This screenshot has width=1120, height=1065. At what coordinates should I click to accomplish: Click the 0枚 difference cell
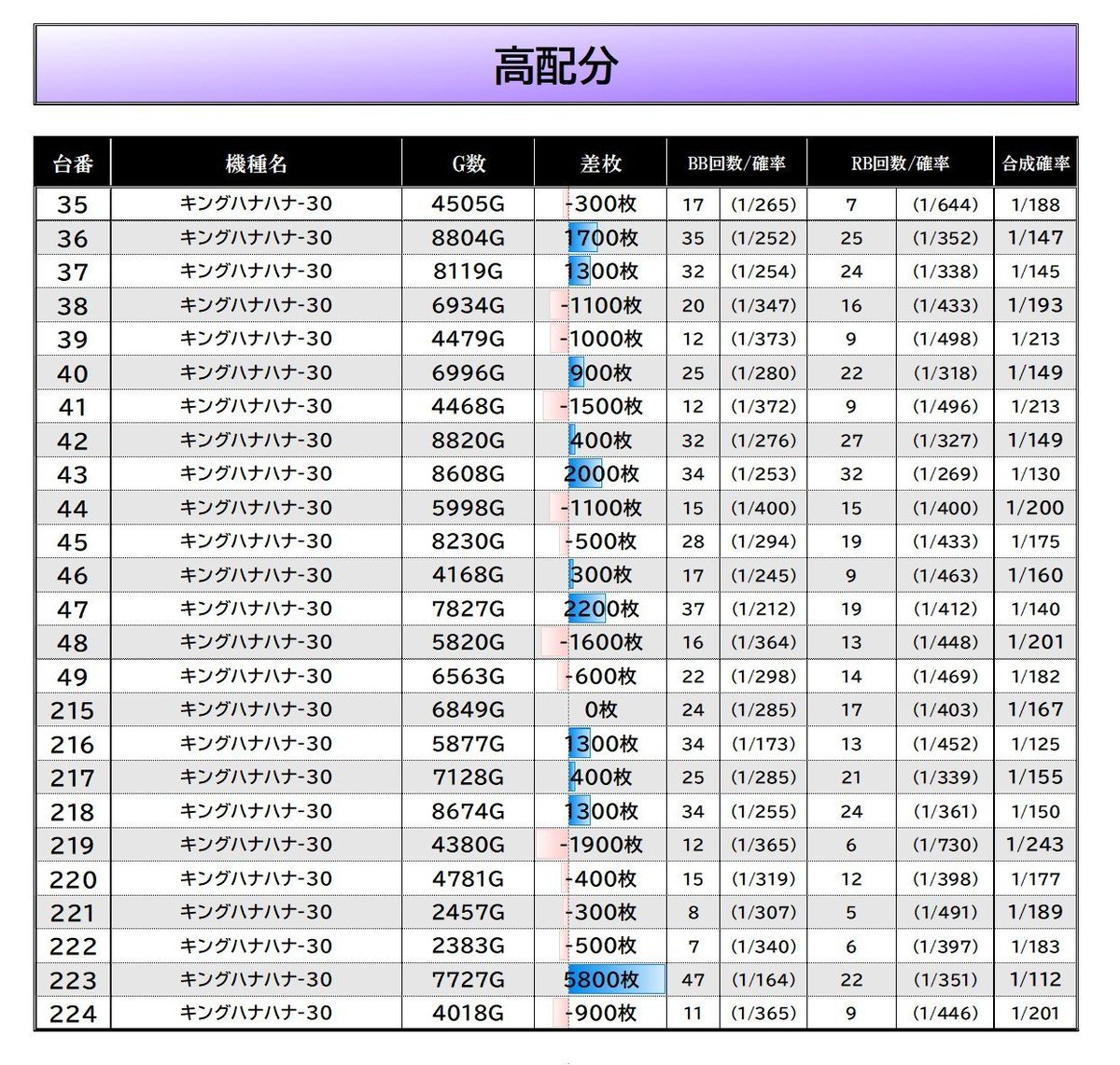[x=601, y=710]
